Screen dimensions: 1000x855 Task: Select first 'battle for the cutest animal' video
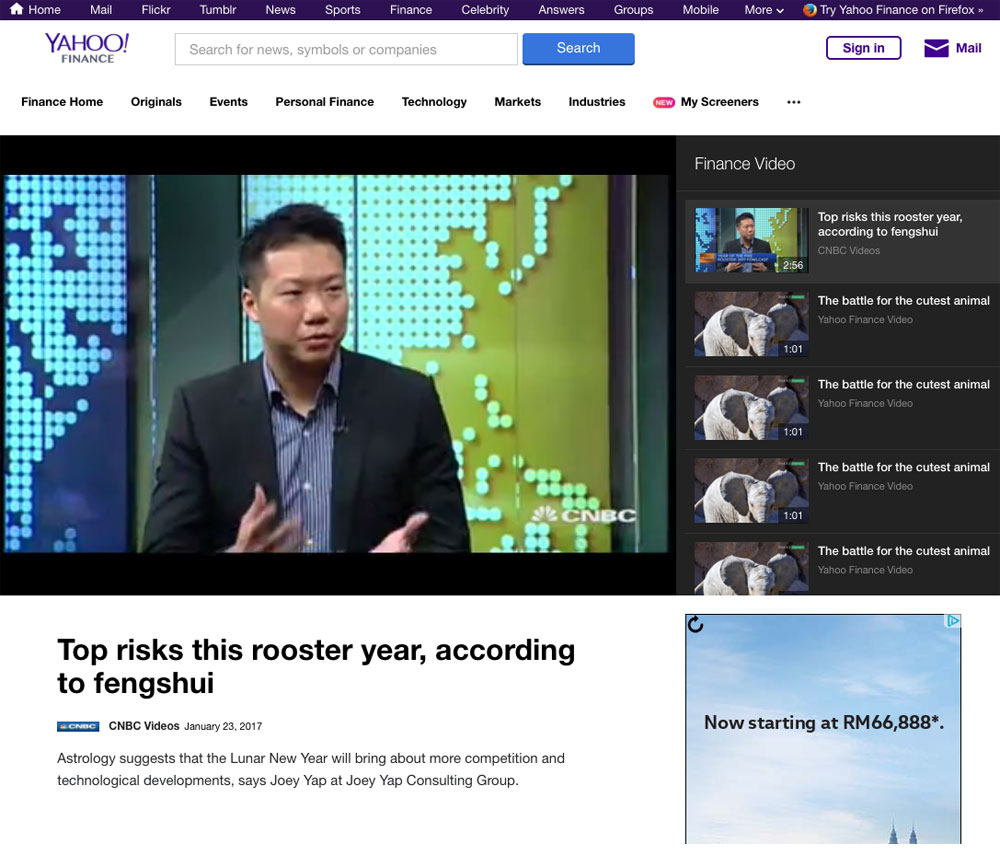pos(751,324)
